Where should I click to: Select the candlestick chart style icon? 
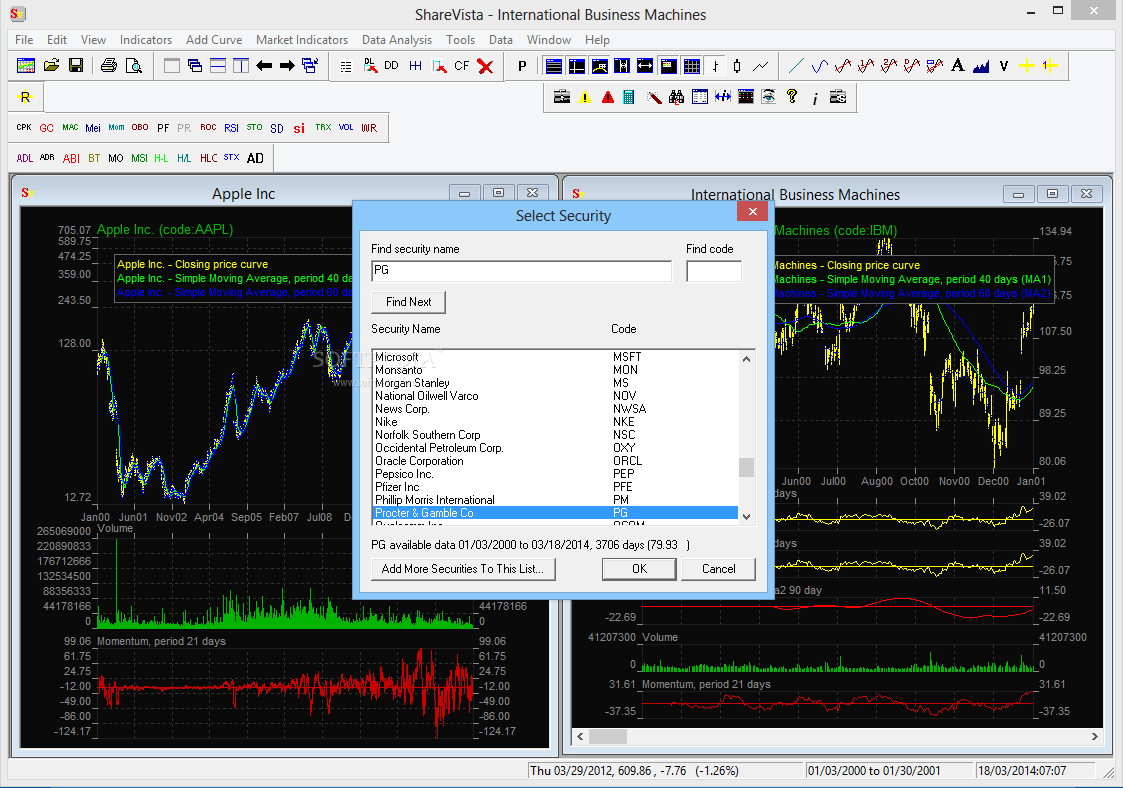(737, 67)
